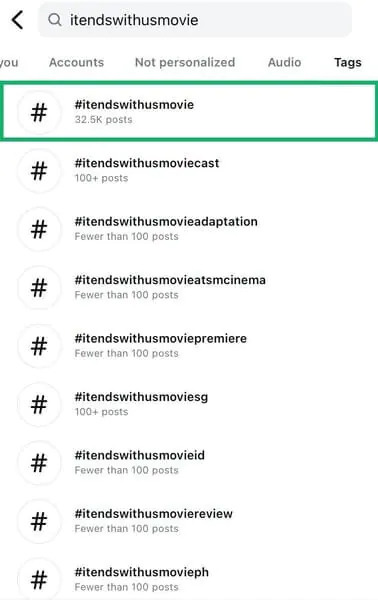Tap the search magnifier icon
The image size is (378, 600).
tap(55, 20)
